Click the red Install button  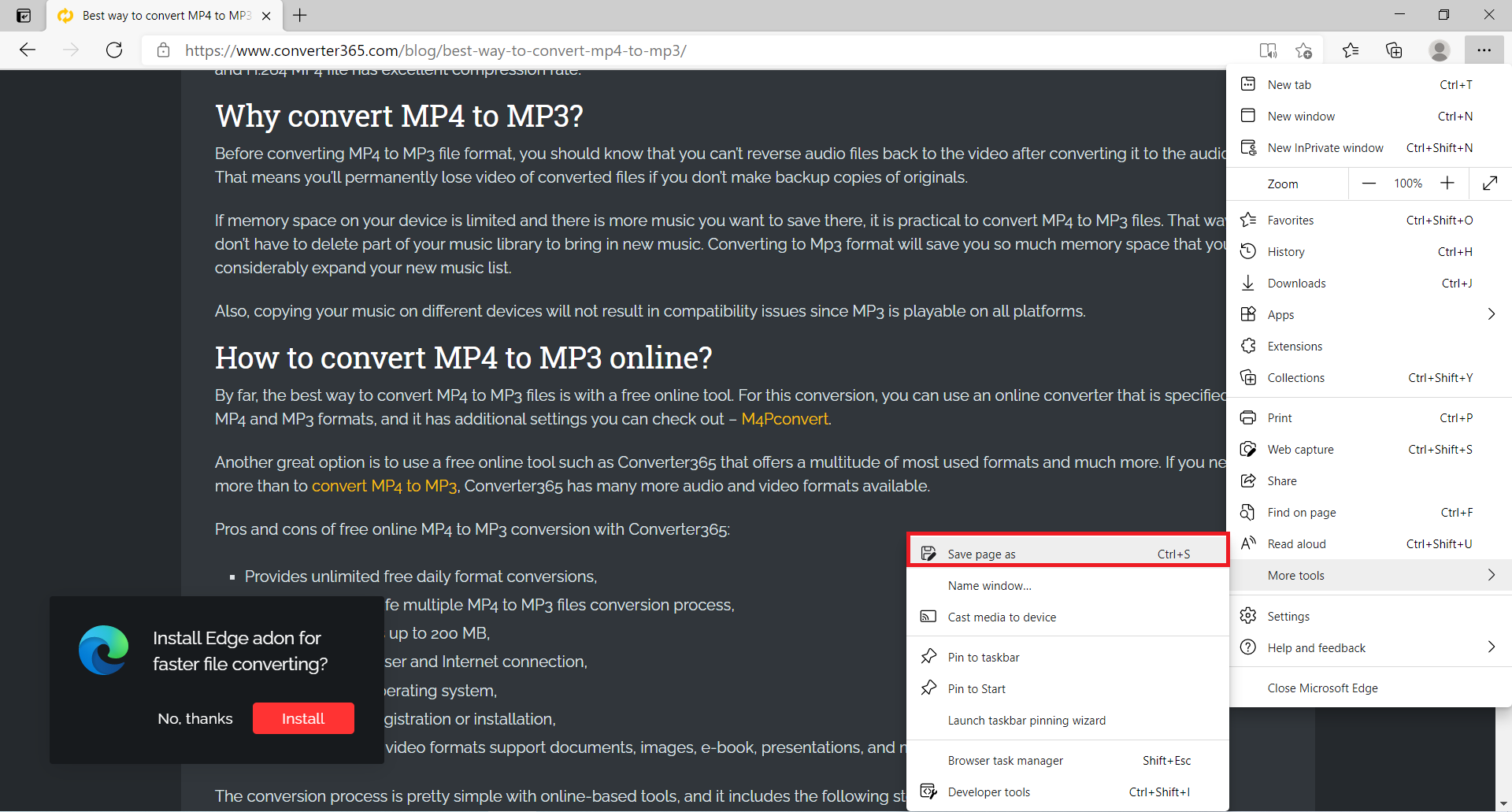tap(303, 718)
